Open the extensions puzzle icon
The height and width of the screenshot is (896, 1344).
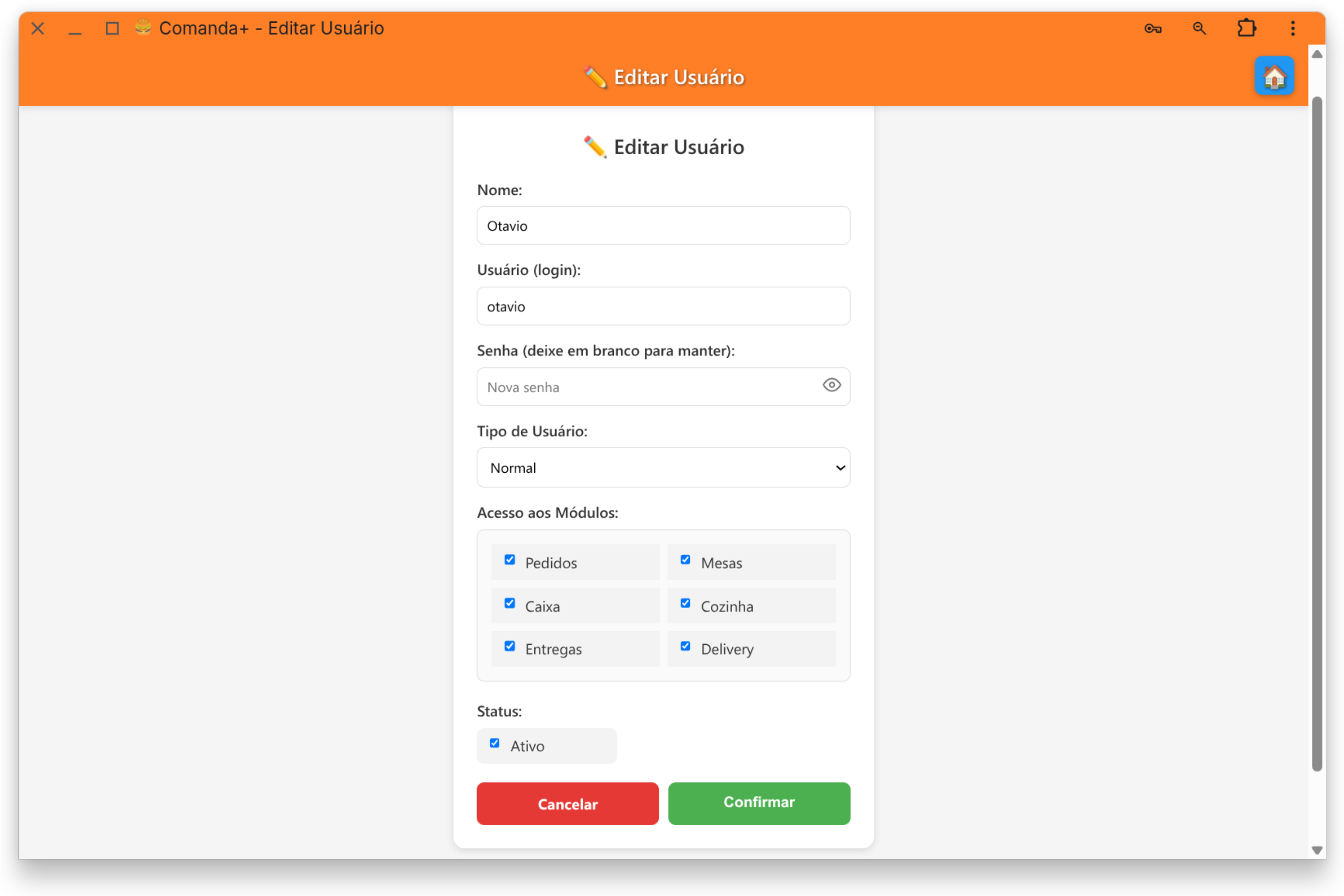click(1246, 29)
